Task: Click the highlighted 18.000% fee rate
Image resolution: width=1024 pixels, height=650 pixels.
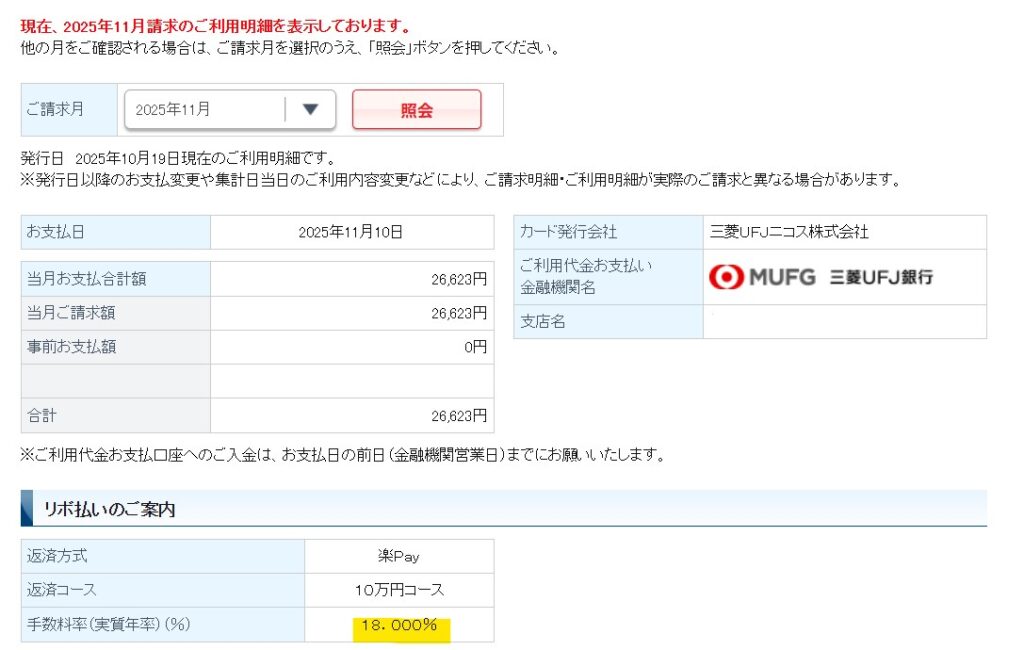Action: click(399, 625)
